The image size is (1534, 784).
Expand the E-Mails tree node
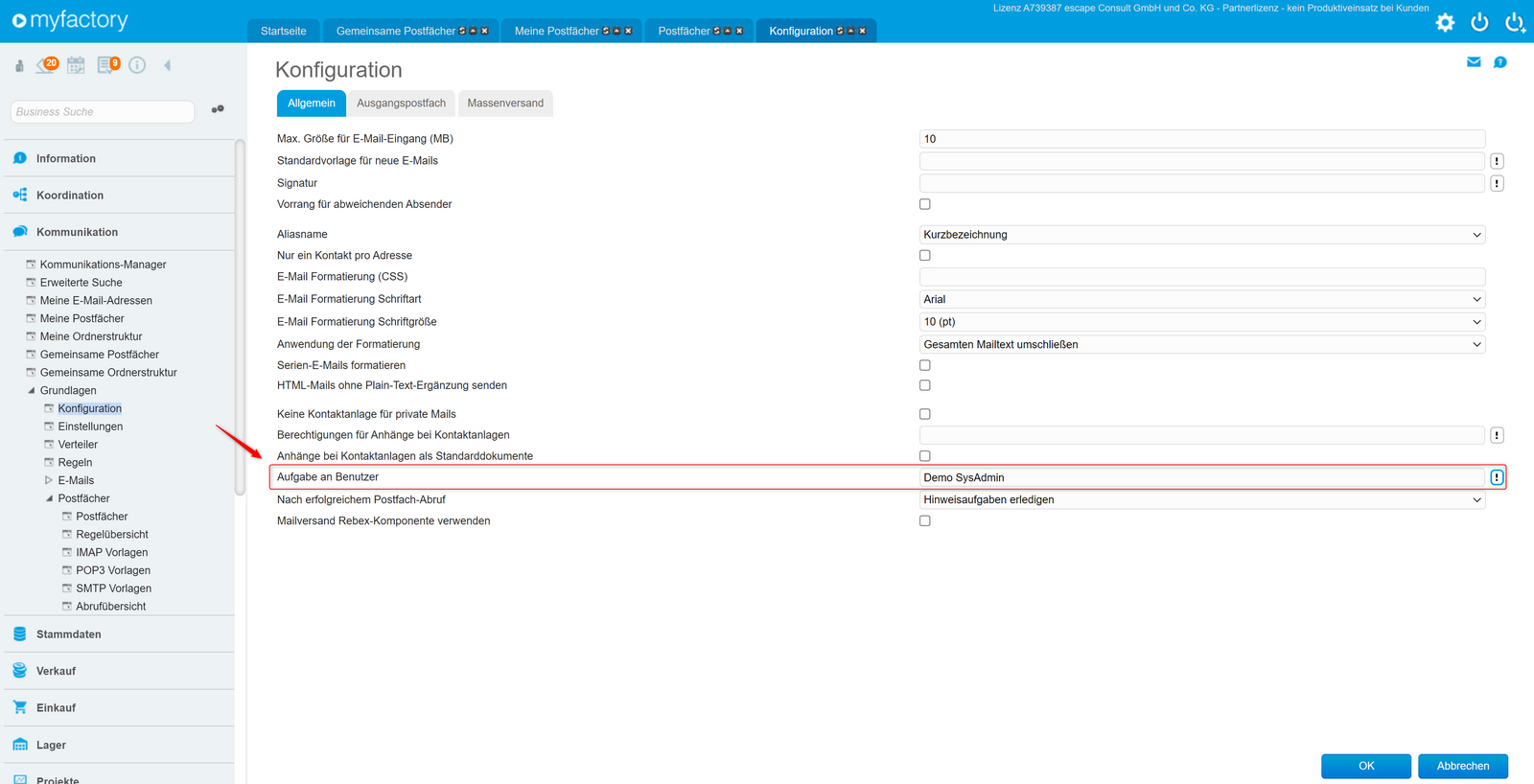tap(49, 480)
